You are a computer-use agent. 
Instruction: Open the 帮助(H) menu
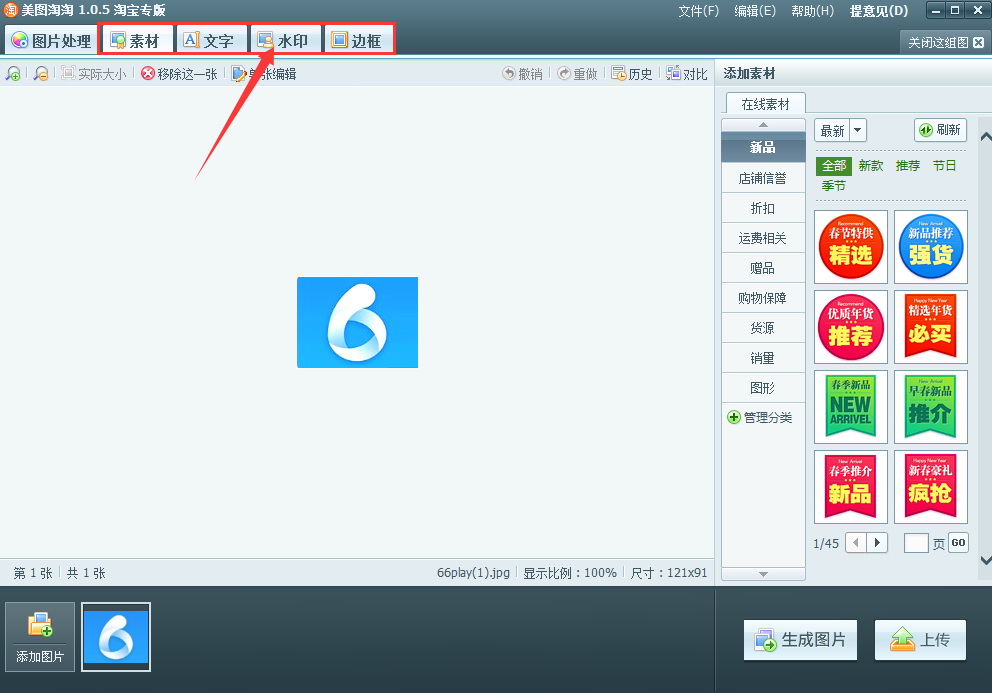pyautogui.click(x=812, y=11)
